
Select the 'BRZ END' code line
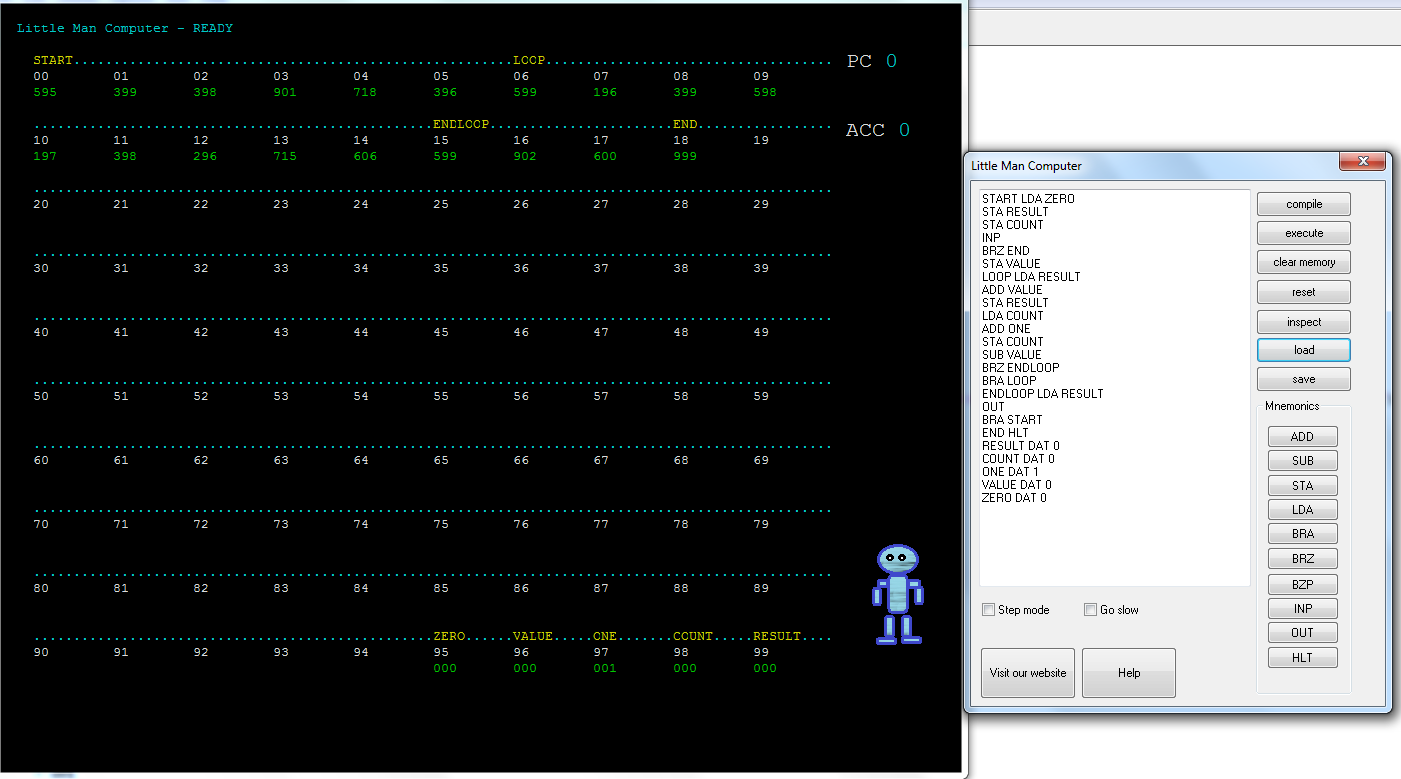point(1005,251)
